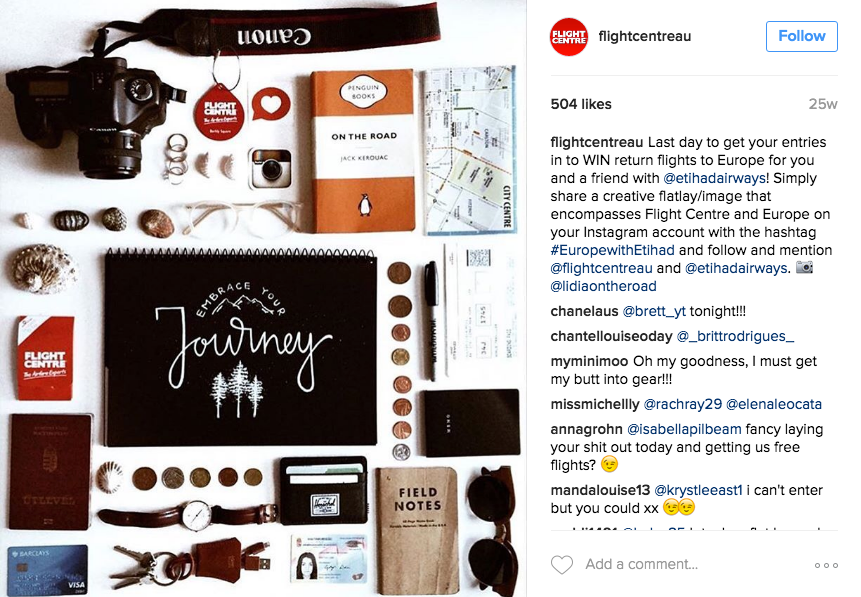
Task: Click the 25w timestamp
Action: pyautogui.click(x=823, y=104)
